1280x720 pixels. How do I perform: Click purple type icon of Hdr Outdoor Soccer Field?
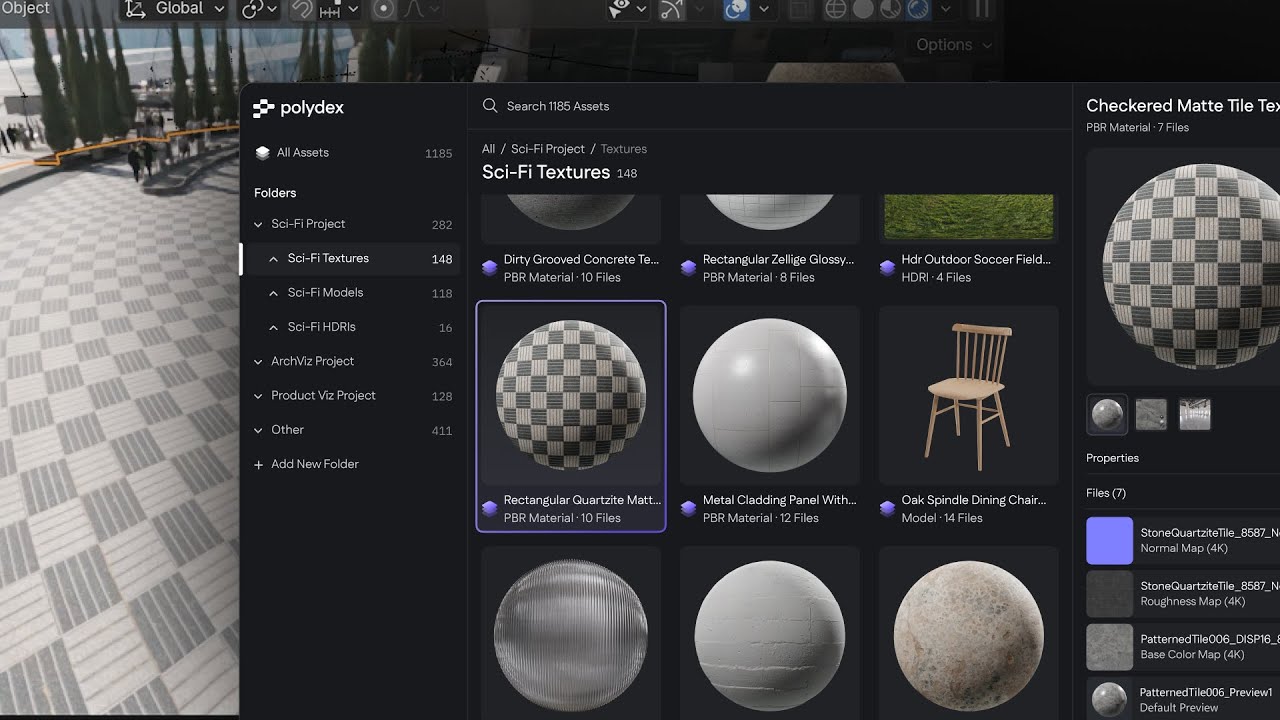[888, 268]
